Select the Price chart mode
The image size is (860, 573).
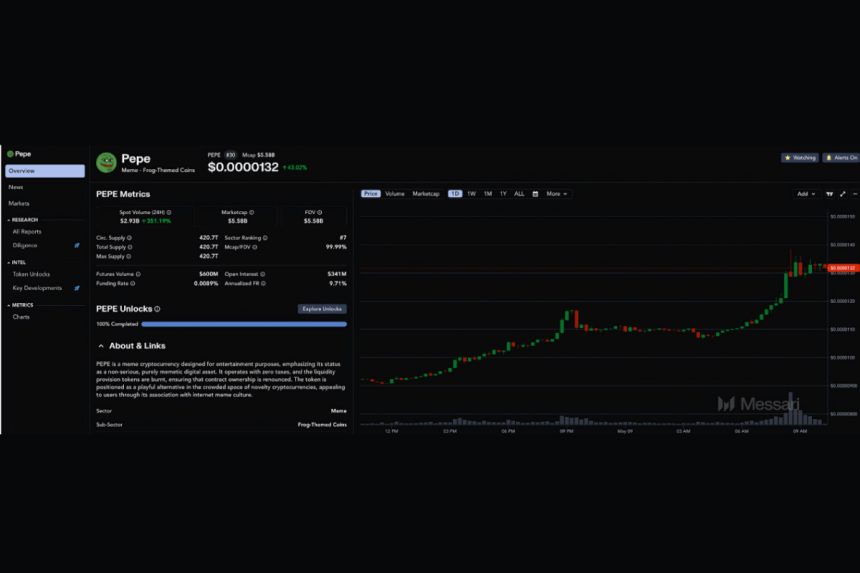[x=371, y=194]
